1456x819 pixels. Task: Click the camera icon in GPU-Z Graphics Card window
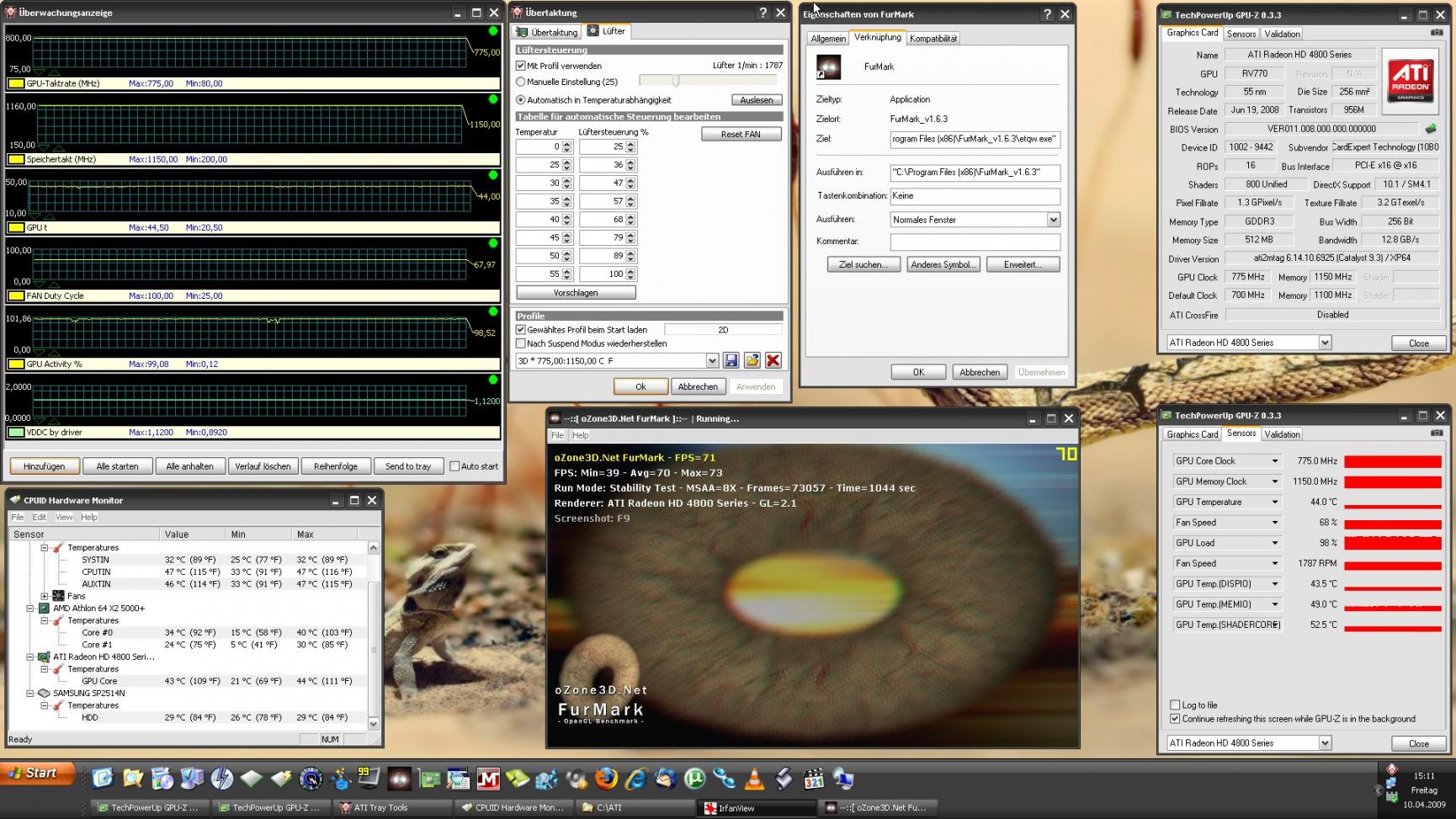(x=1437, y=33)
